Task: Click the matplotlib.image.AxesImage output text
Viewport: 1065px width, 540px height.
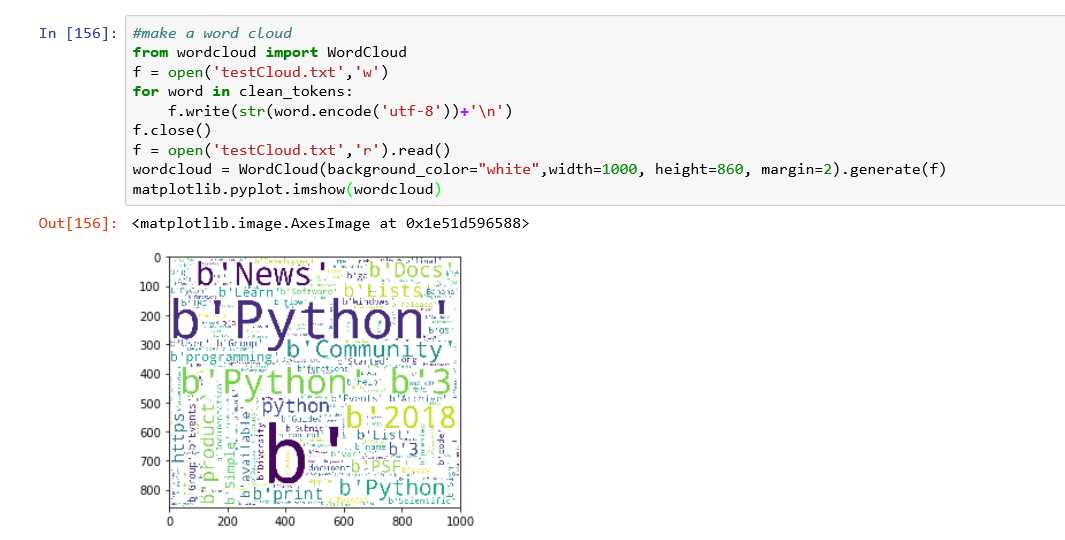Action: tap(331, 223)
